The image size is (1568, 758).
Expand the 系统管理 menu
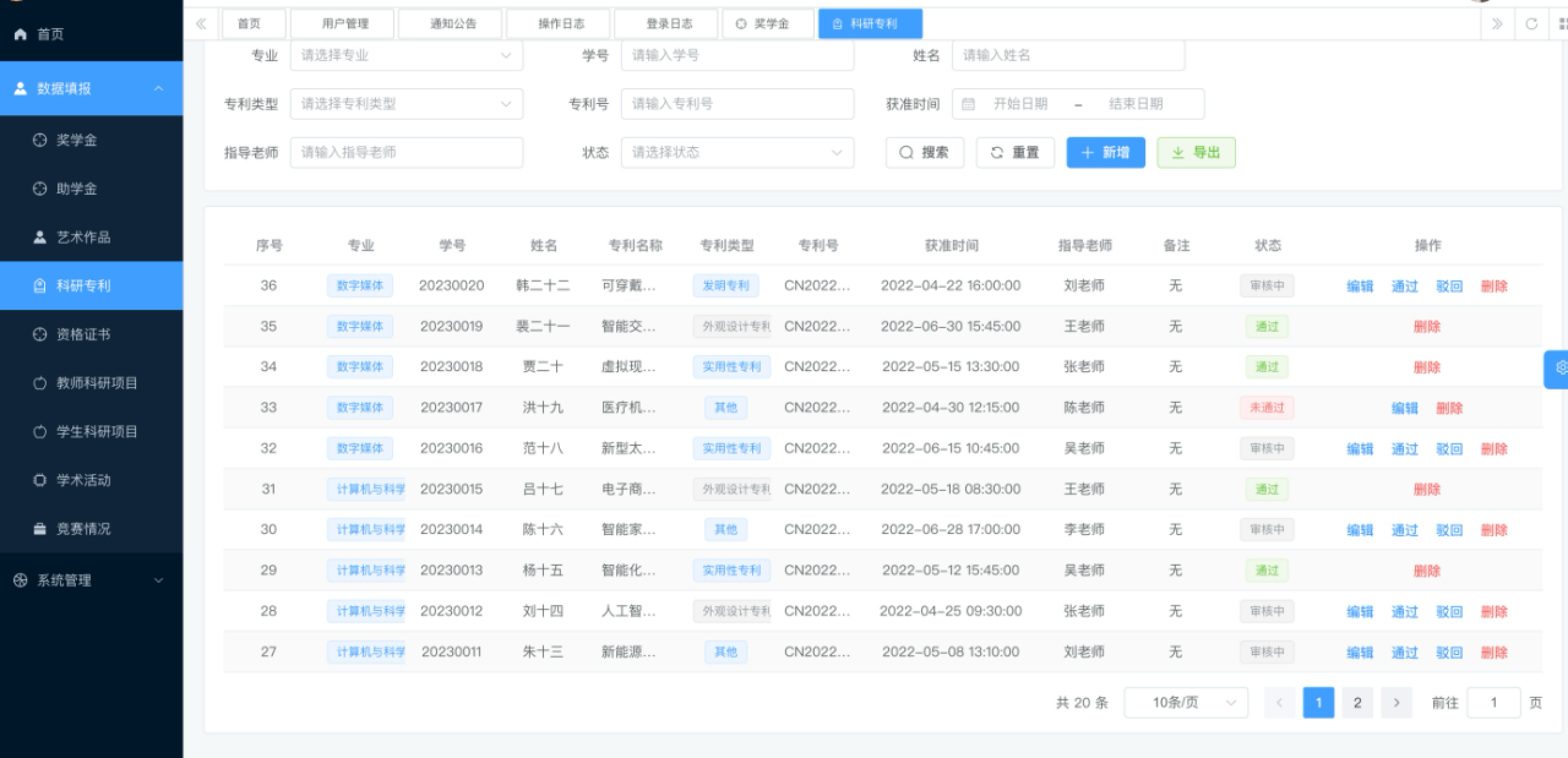(159, 580)
